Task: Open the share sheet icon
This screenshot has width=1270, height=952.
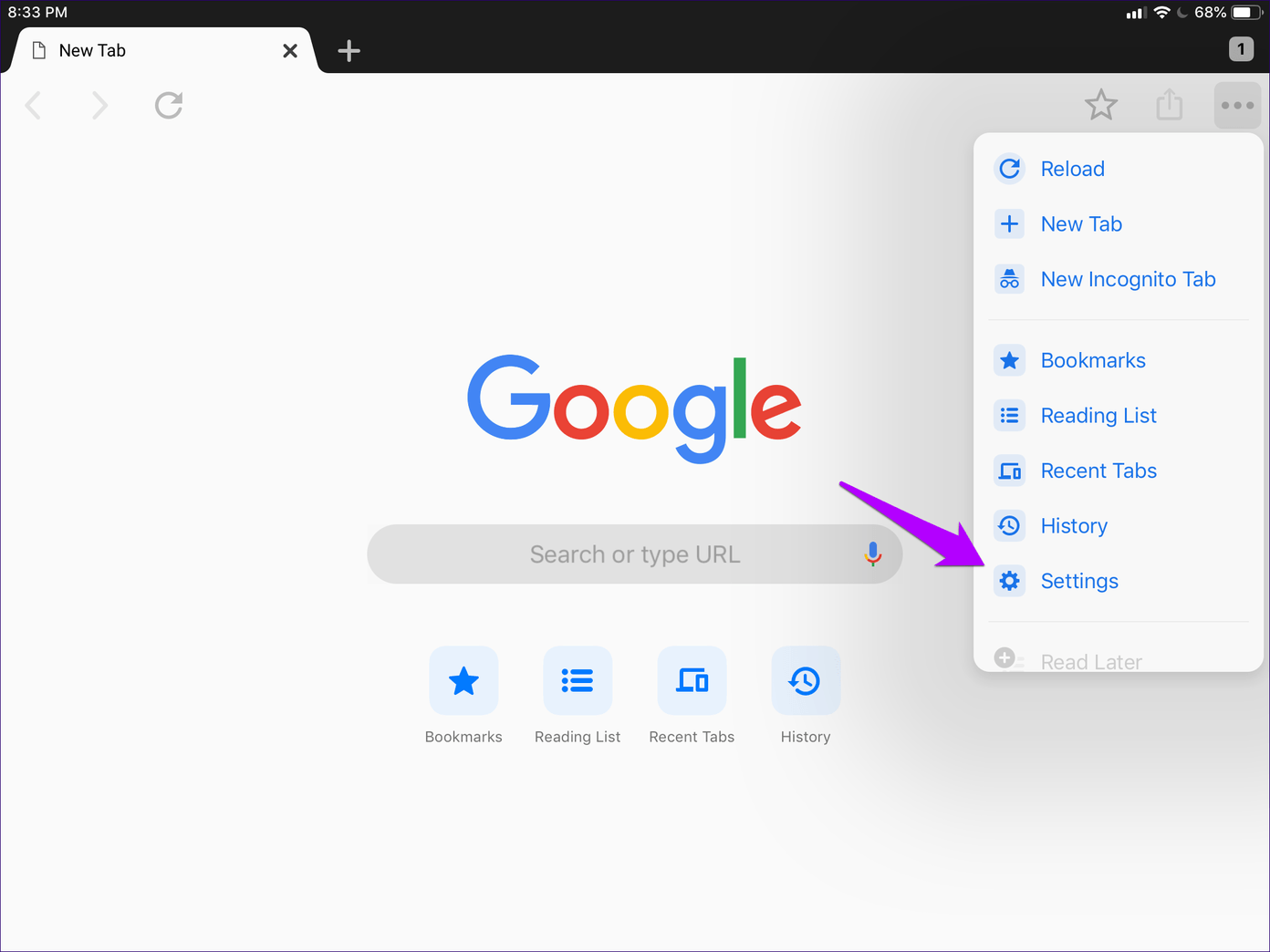Action: click(1170, 104)
